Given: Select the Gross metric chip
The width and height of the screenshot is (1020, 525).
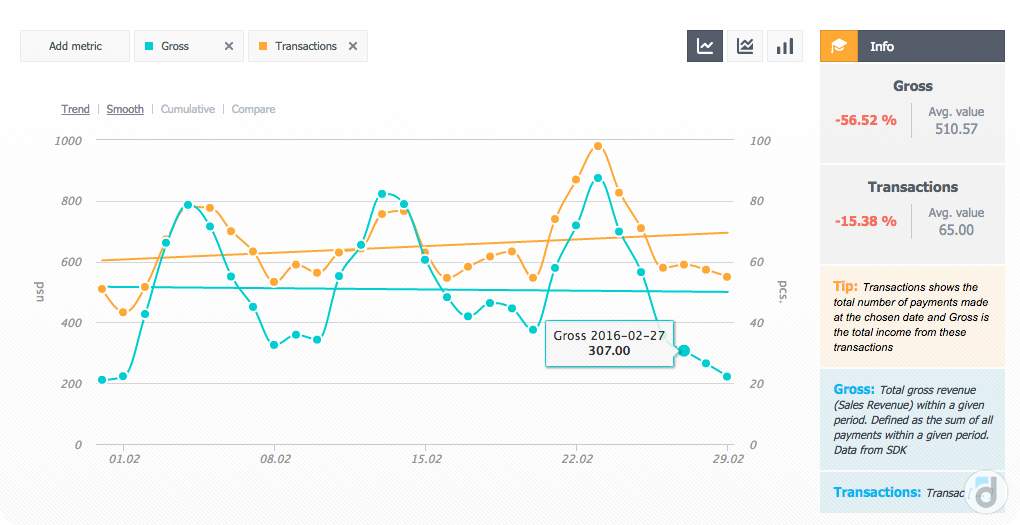Looking at the screenshot, I should coord(176,46).
